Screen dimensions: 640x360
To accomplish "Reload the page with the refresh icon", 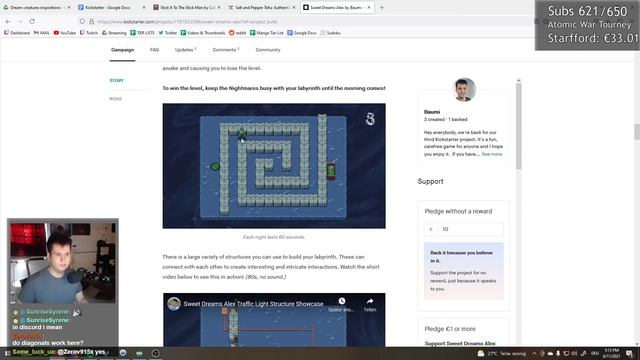I will tap(32, 21).
